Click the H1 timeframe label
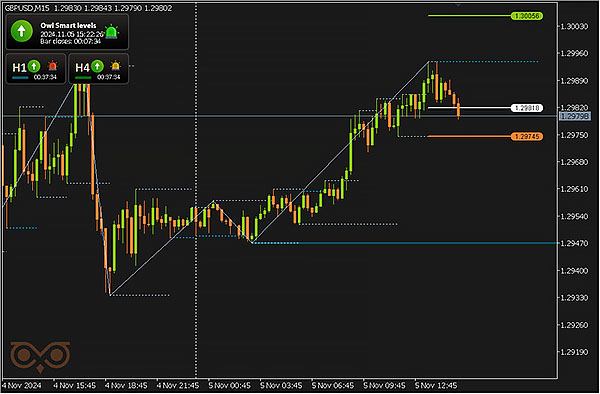 (x=19, y=68)
